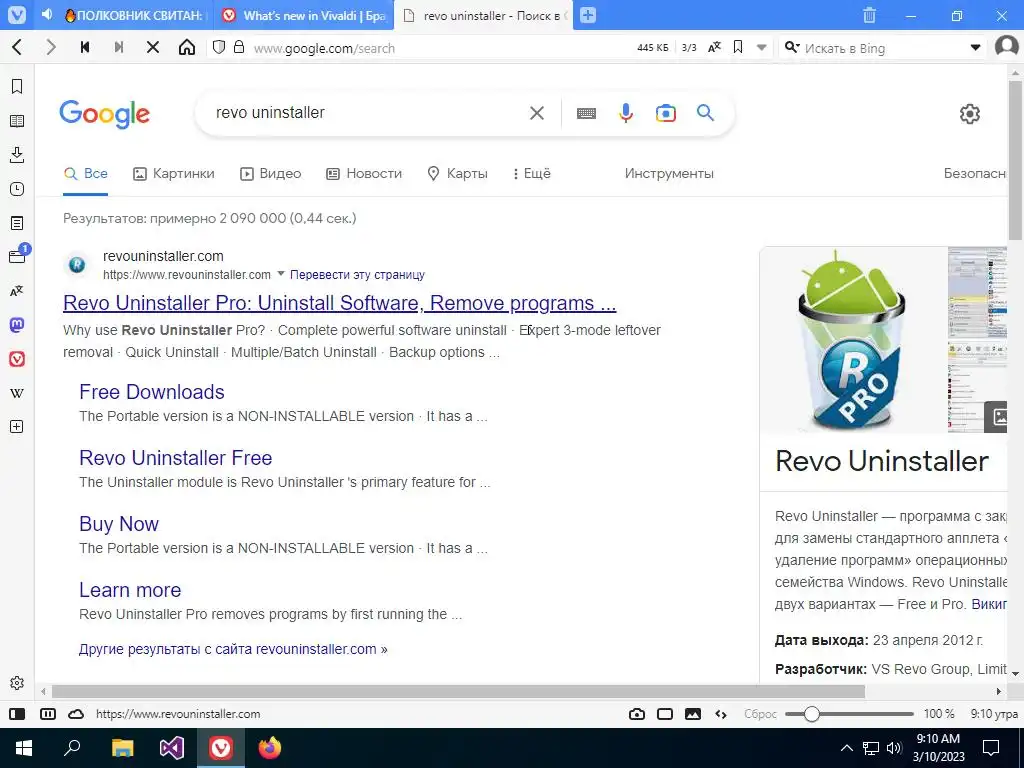Switch to What's new in Vivaldi tab
The image size is (1024, 768).
click(x=304, y=15)
